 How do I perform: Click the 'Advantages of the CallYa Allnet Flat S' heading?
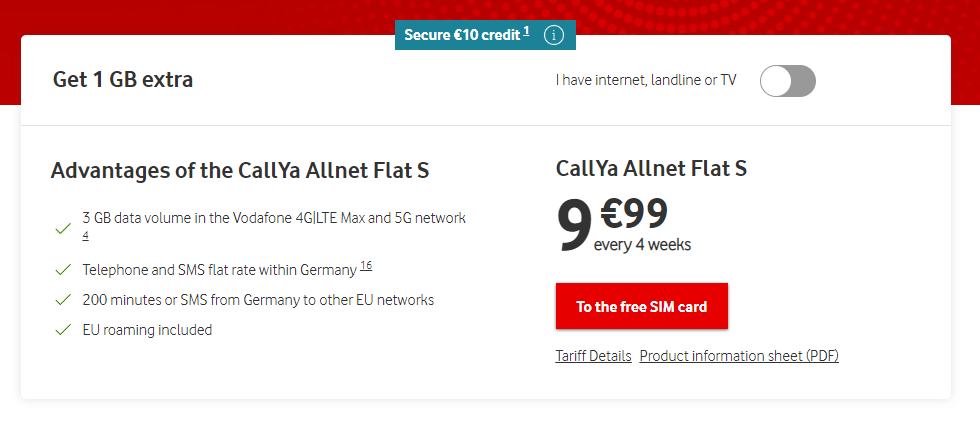pyautogui.click(x=240, y=170)
